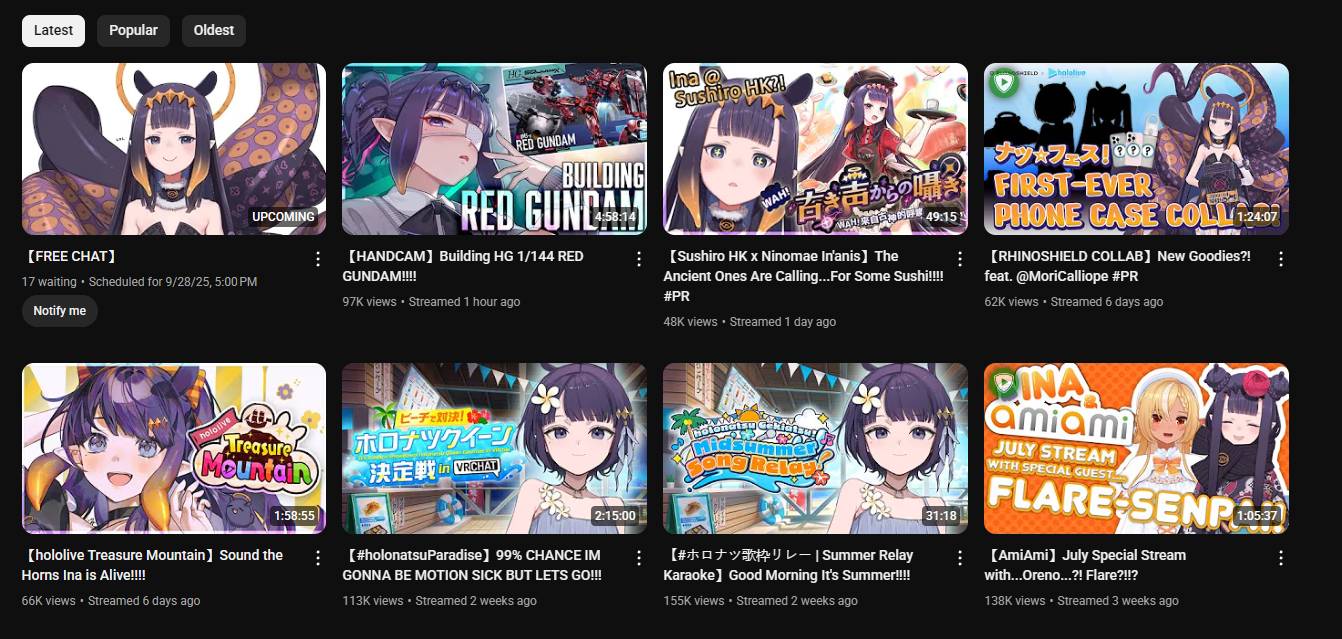
Task: Open more actions for holonatsuParadise video
Action: tap(639, 558)
